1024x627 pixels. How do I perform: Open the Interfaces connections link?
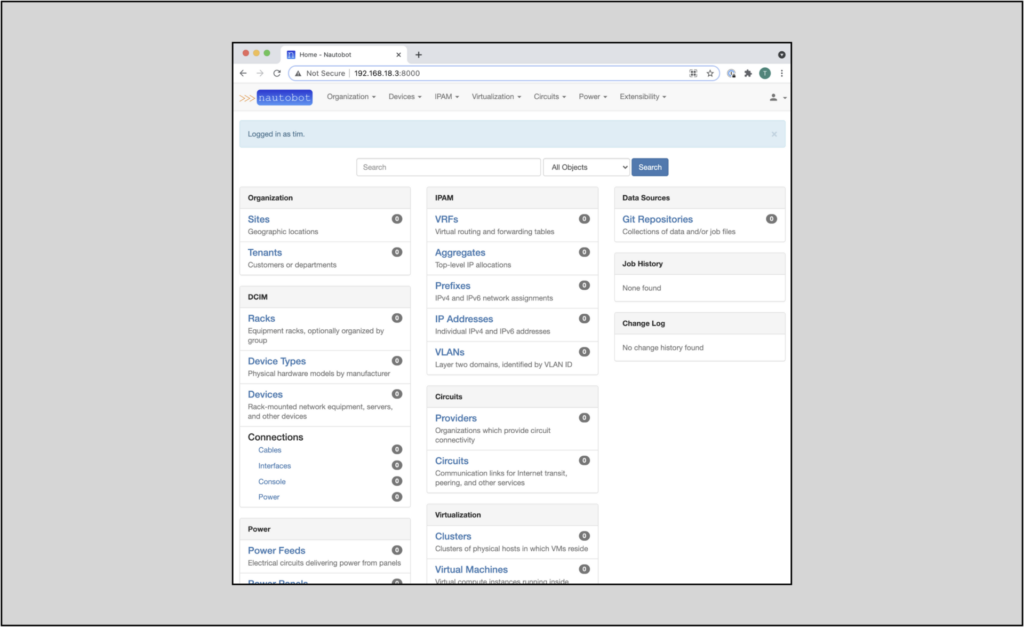click(274, 466)
